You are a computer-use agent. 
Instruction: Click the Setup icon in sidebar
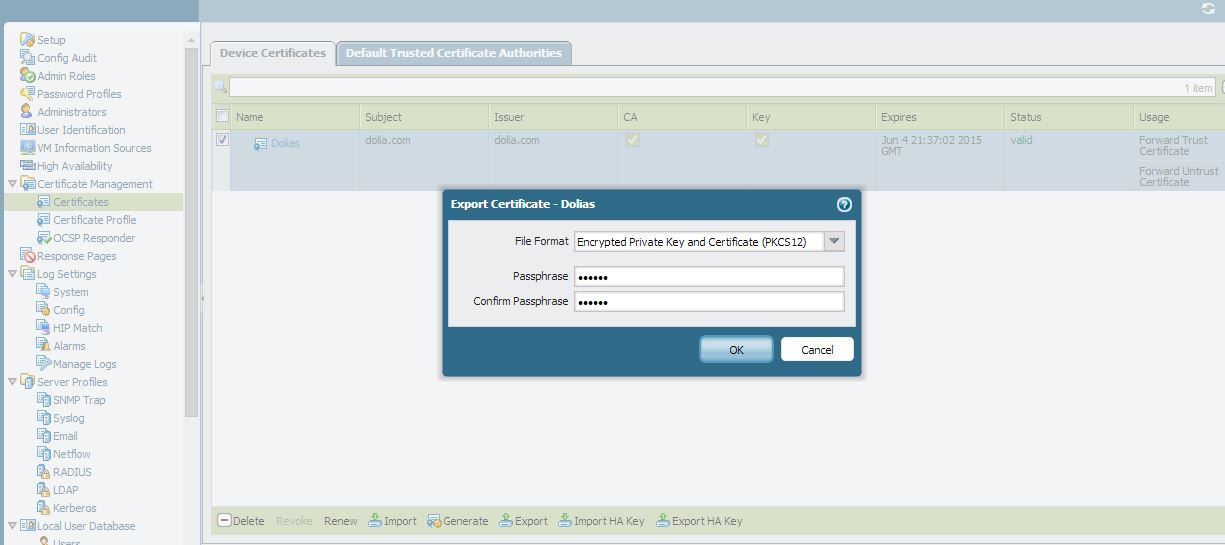click(27, 40)
